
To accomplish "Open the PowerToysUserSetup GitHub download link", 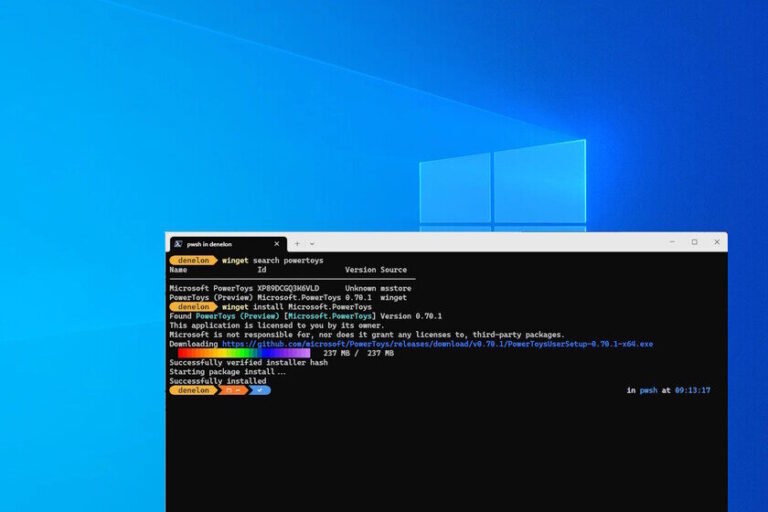I will [437, 344].
